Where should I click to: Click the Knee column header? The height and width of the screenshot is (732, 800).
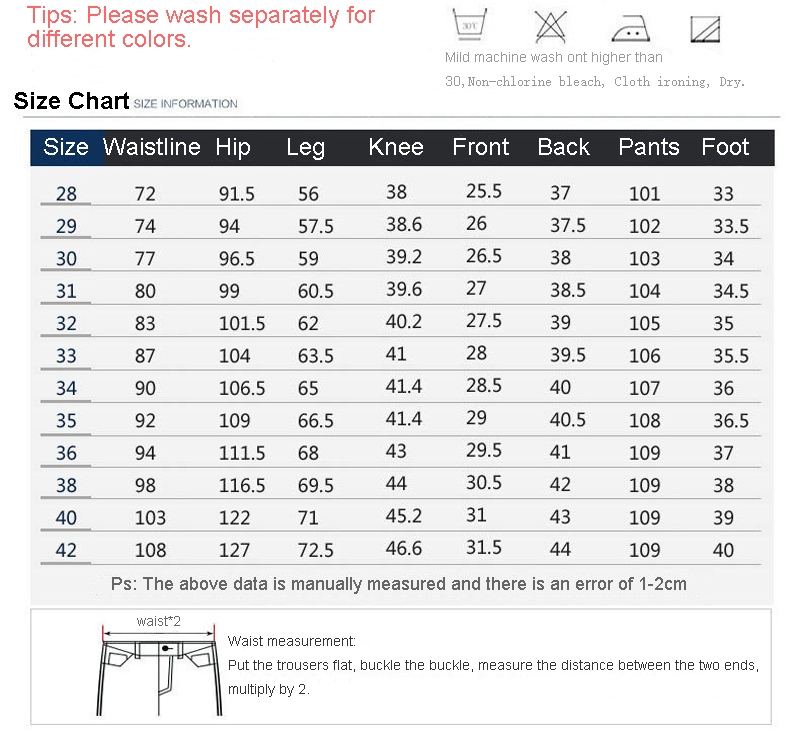tap(396, 147)
